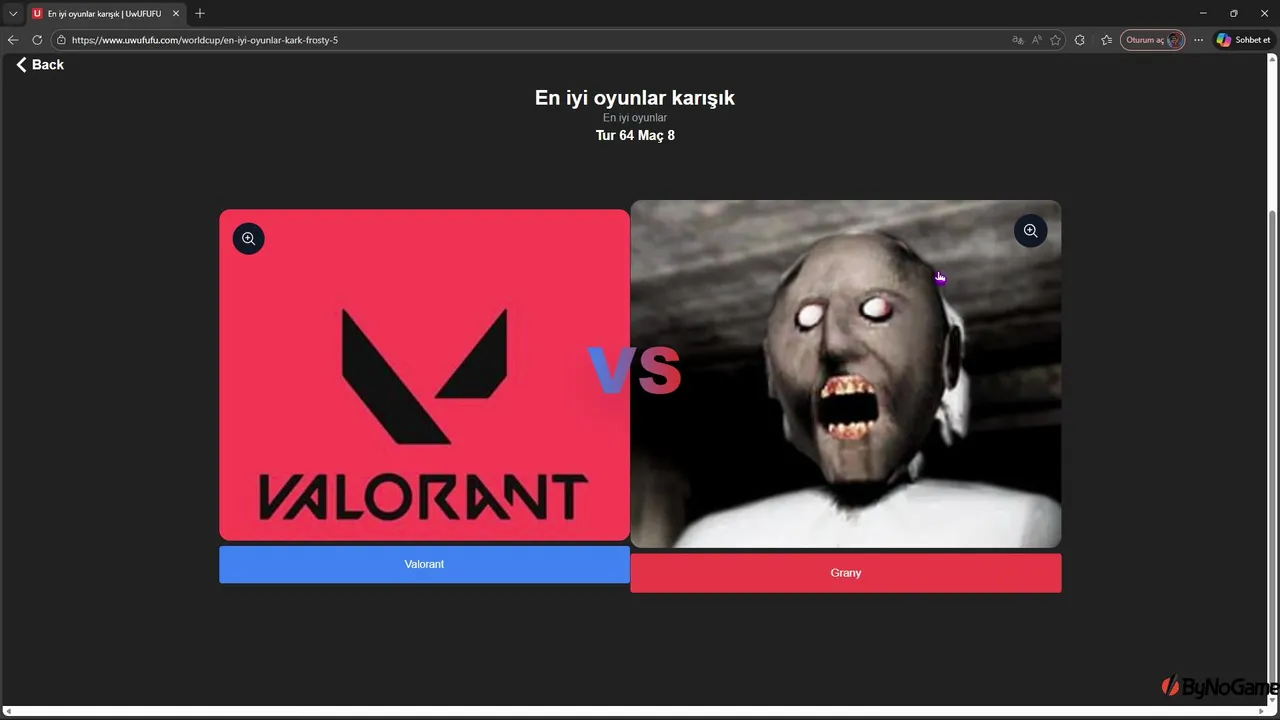The image size is (1280, 720).
Task: Select the 'En iyi oyunlar karışık' tab
Action: [x=105, y=14]
